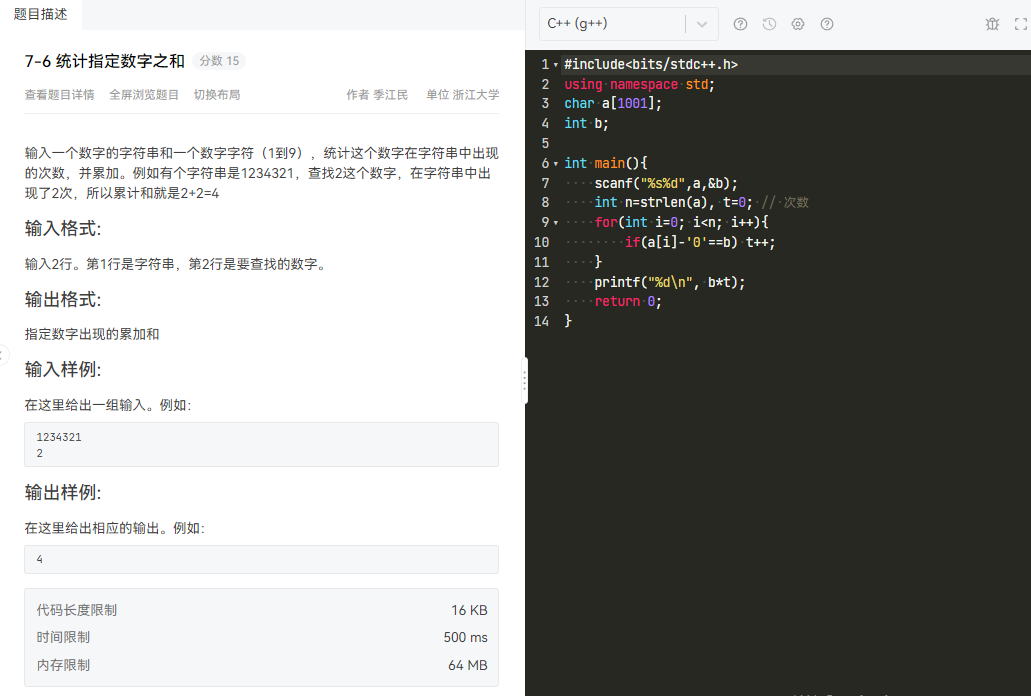Click the 时间限制 row label
The height and width of the screenshot is (696, 1031).
(x=63, y=638)
